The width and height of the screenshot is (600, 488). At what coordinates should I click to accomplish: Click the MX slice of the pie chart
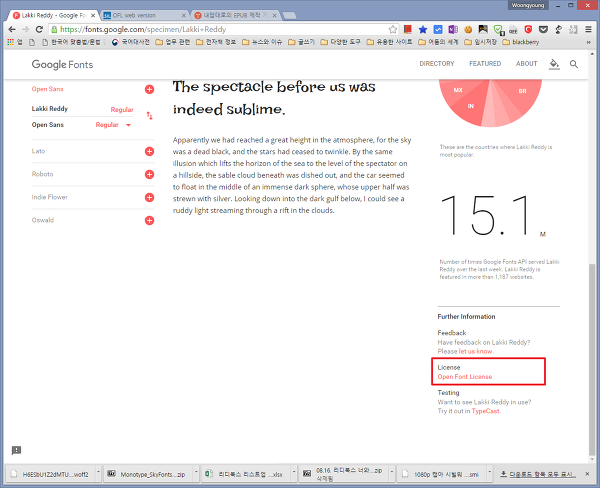click(458, 90)
